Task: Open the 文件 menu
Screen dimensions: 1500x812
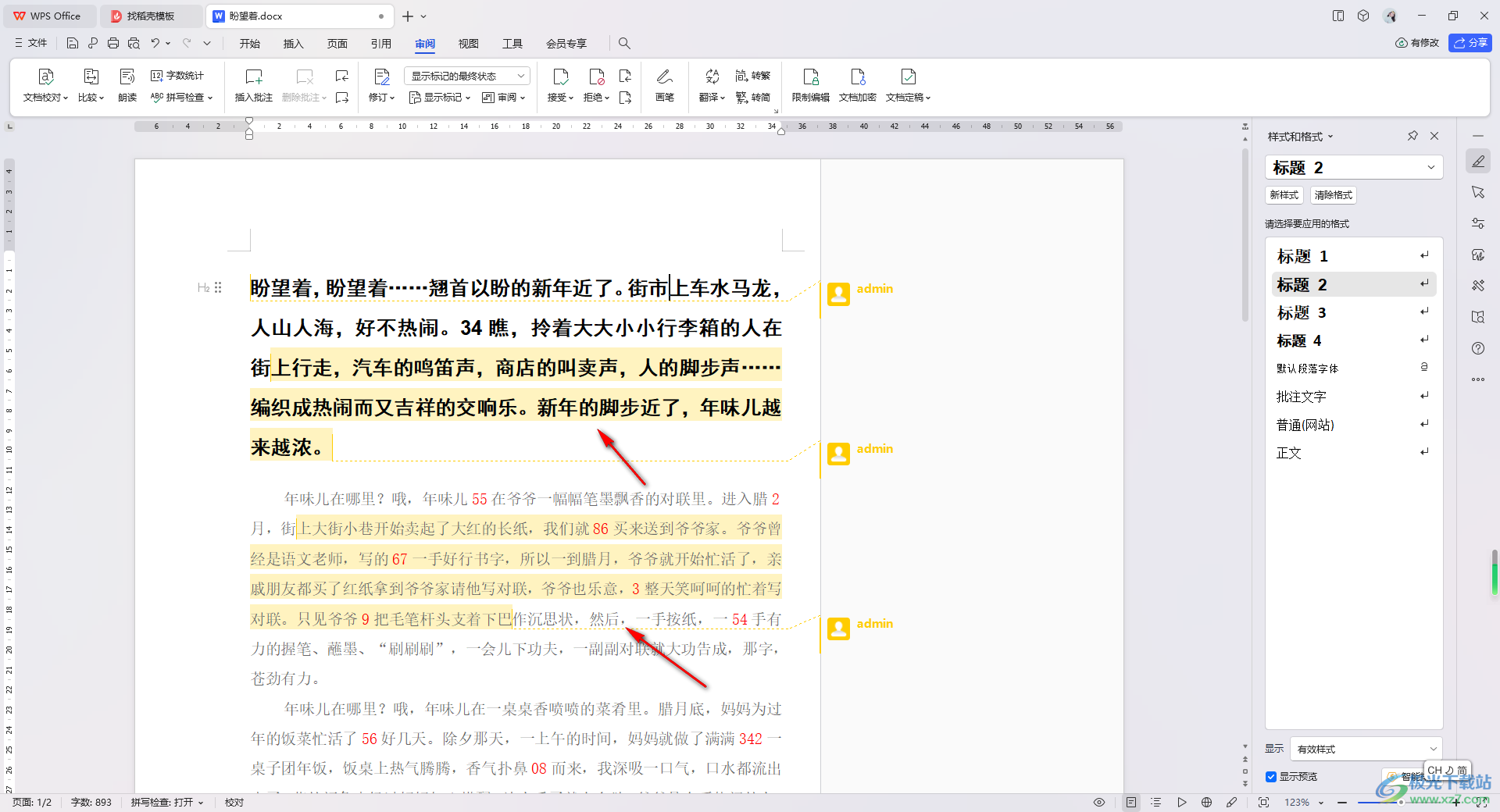Action: click(31, 43)
